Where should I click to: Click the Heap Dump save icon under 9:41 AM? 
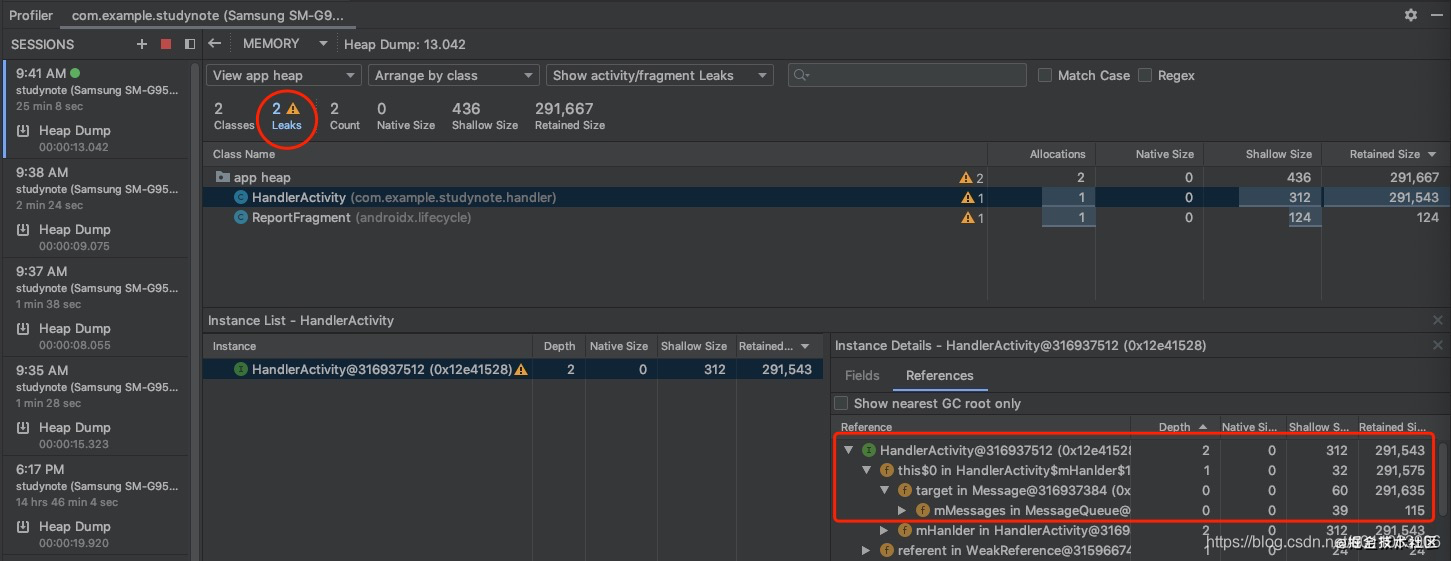(24, 130)
